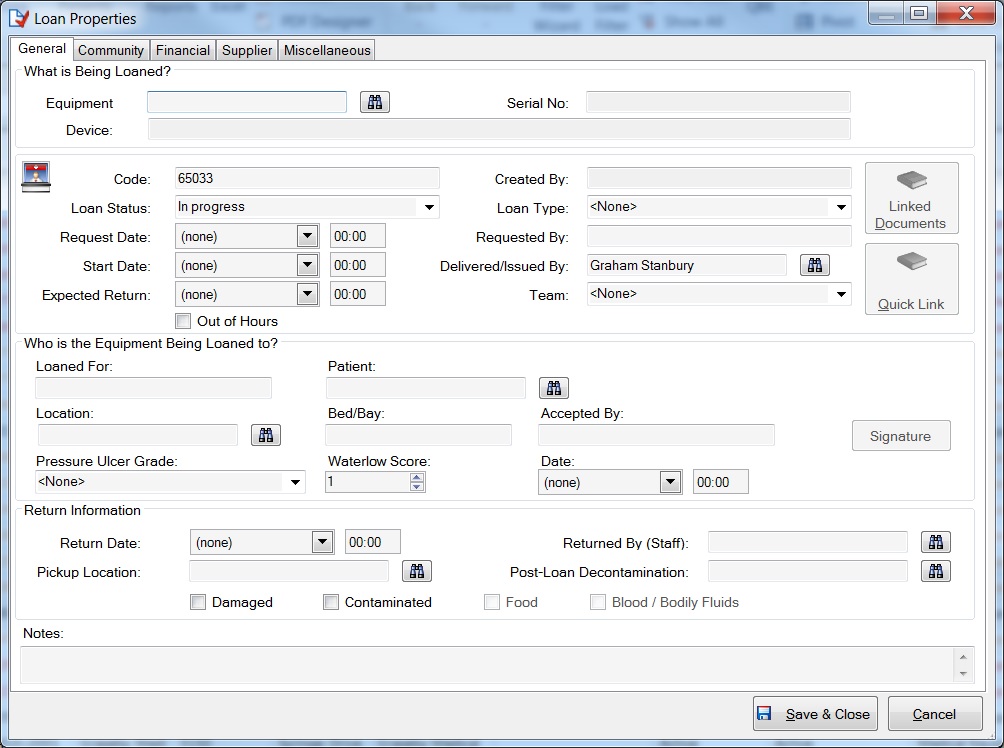Find Pickup Location with binoculars icon
Screen dimensions: 1004x748
click(417, 571)
